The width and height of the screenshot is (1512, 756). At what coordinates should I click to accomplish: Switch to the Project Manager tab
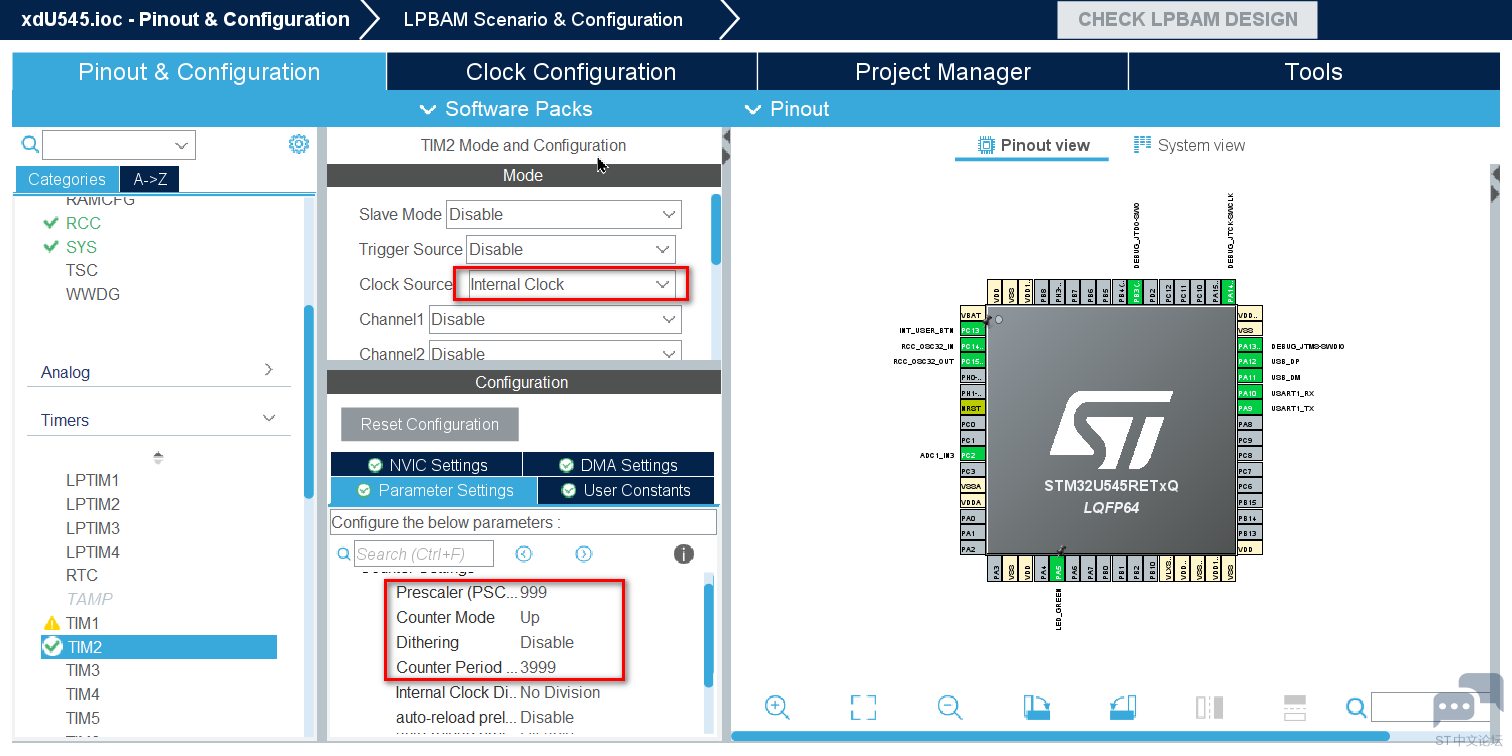pos(943,72)
